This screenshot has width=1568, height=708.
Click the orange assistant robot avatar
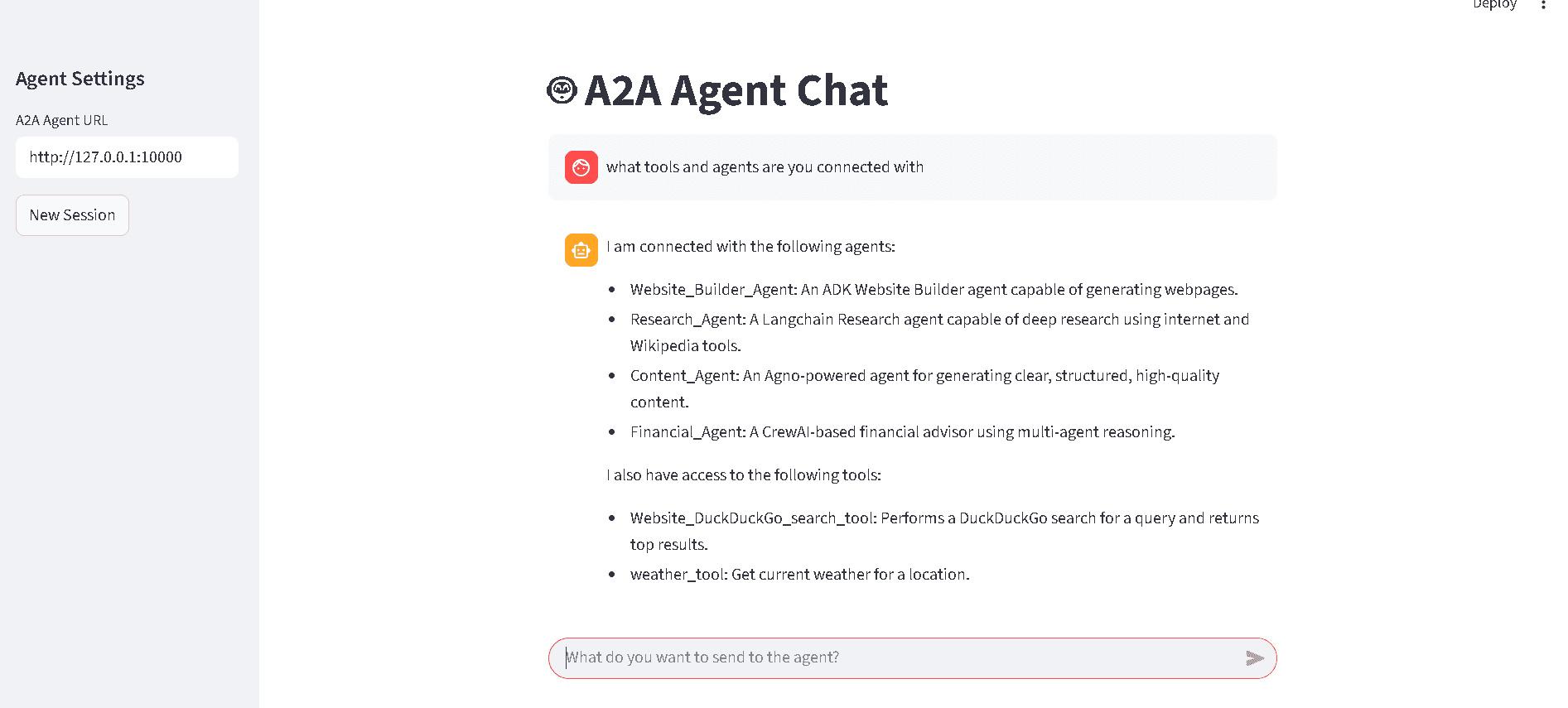coord(581,249)
